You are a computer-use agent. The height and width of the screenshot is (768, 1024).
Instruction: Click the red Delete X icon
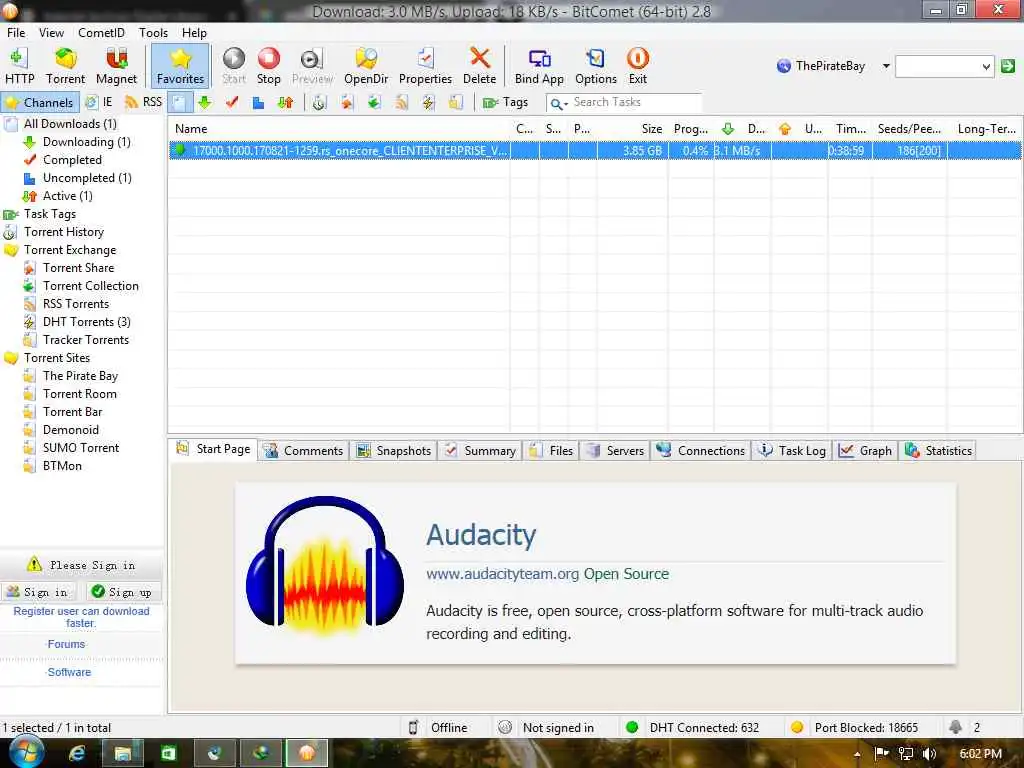pyautogui.click(x=479, y=66)
